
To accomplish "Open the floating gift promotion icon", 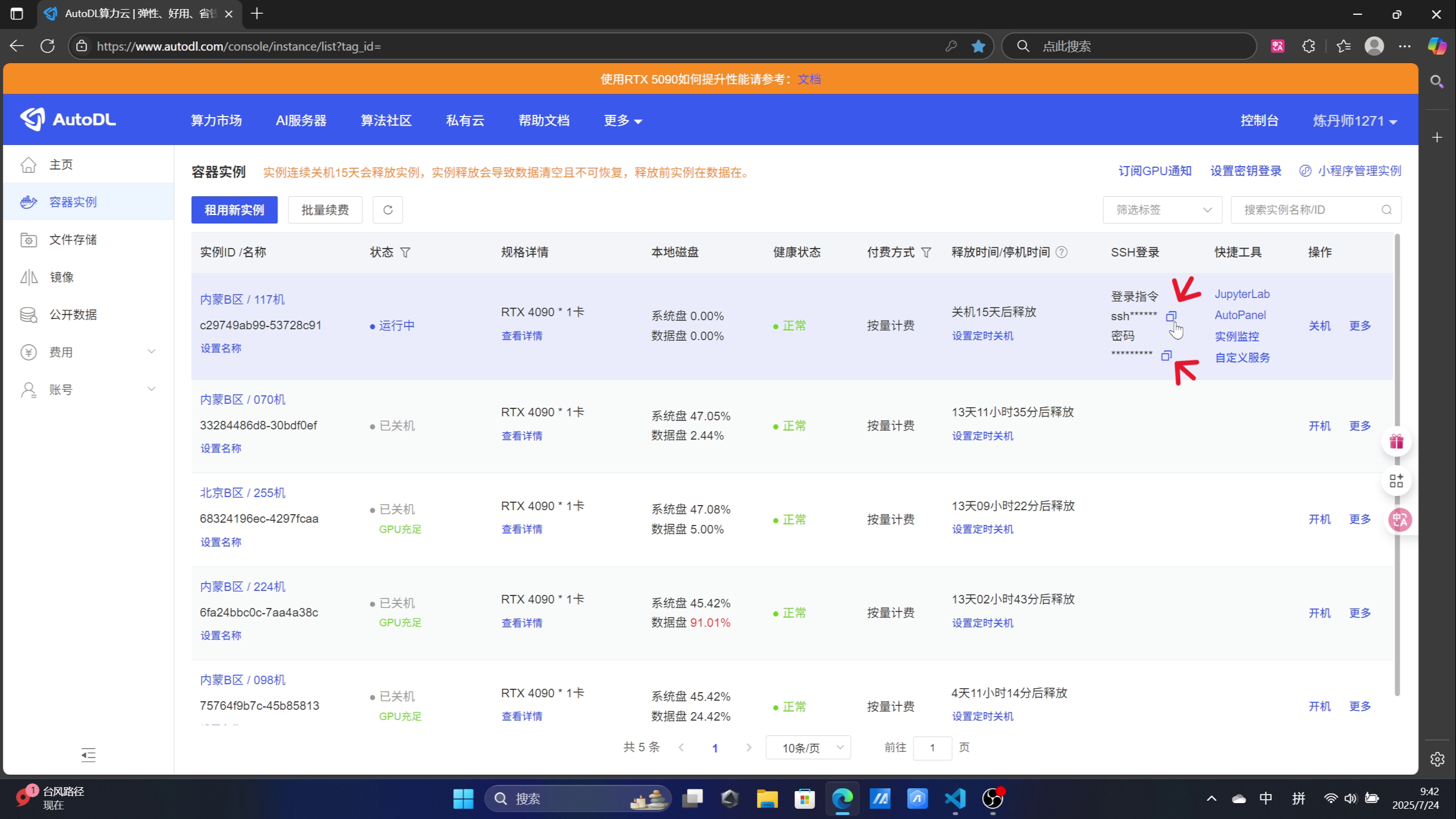I will [x=1397, y=441].
